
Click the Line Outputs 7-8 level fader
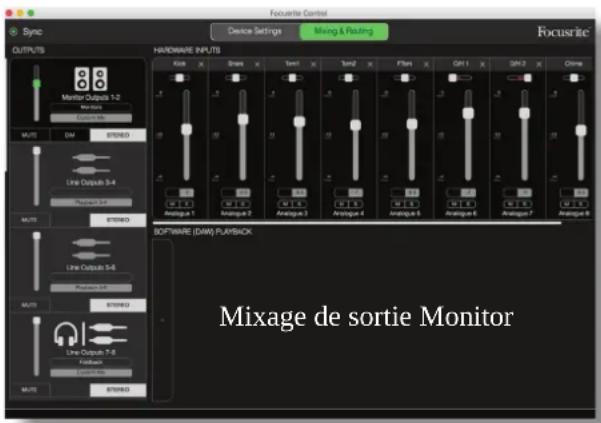coord(36,321)
